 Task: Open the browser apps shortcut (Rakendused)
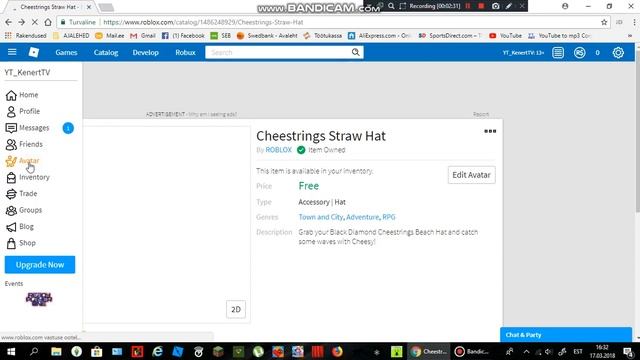25,36
